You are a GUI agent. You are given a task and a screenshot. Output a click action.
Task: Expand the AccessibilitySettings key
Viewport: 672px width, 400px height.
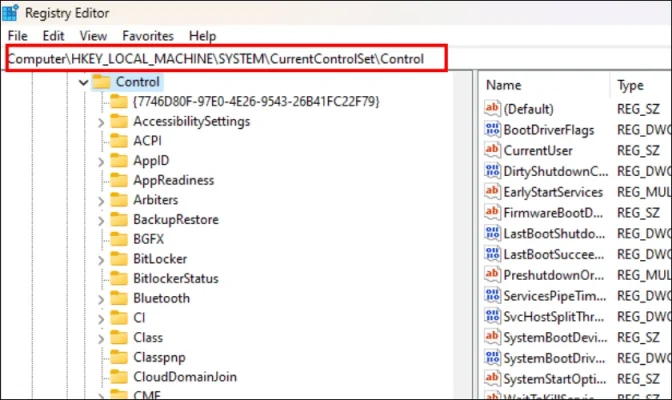click(101, 122)
